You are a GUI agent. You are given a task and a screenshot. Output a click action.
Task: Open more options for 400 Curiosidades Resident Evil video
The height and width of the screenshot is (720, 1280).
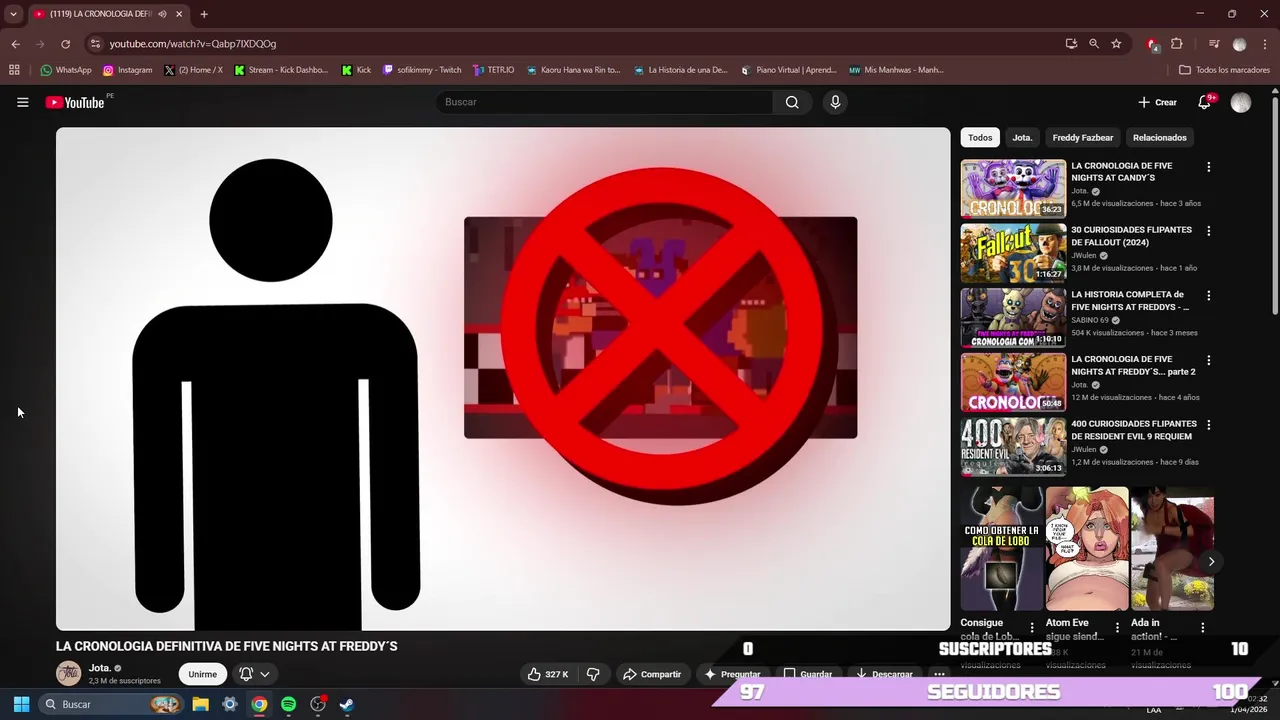coord(1208,425)
